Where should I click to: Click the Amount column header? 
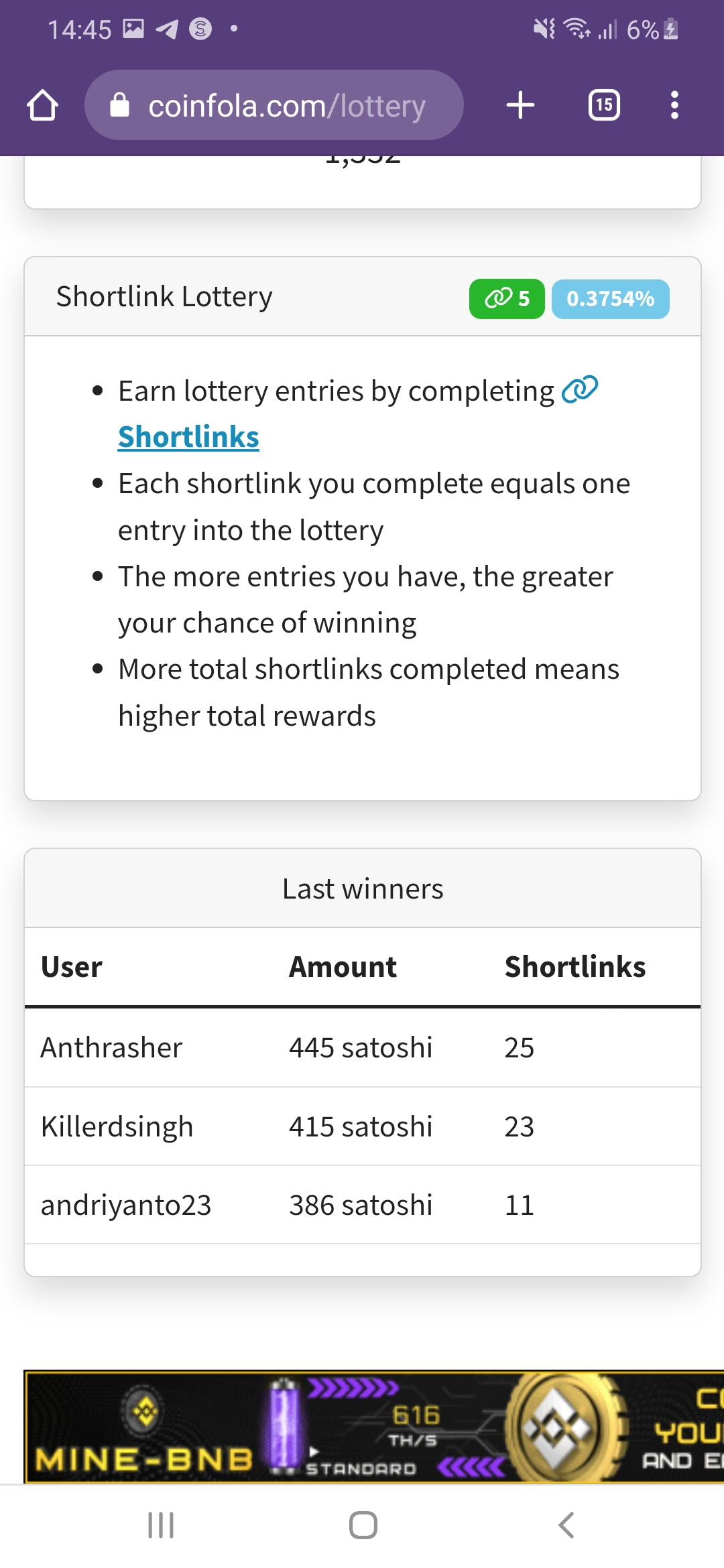[x=343, y=967]
